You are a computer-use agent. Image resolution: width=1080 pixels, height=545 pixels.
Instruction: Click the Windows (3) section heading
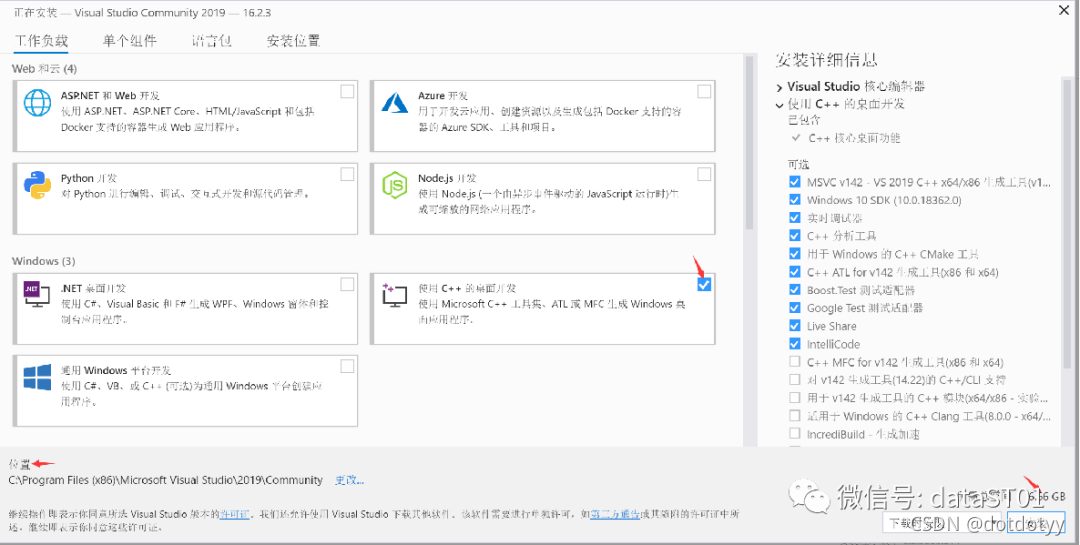pos(43,261)
